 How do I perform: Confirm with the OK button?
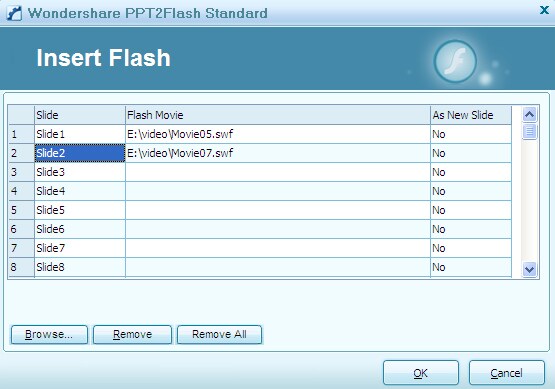coord(421,373)
